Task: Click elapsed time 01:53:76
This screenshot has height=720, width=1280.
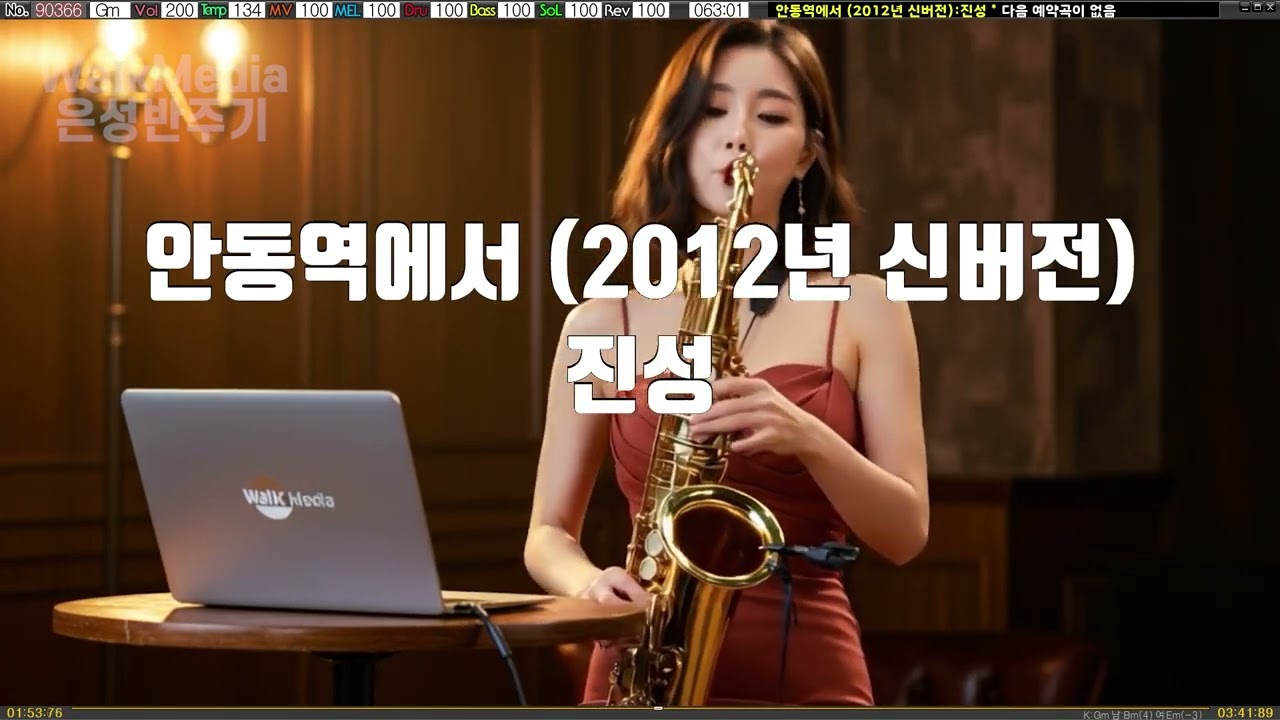Action: point(34,713)
